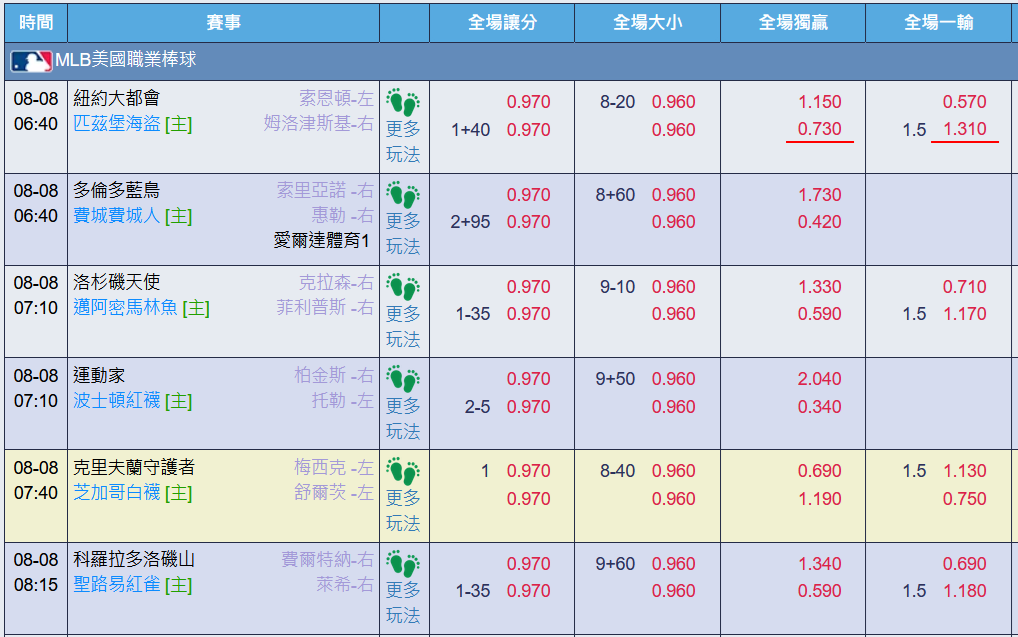
Task: Open 匹茲堡海盜 team link
Action: [x=117, y=123]
